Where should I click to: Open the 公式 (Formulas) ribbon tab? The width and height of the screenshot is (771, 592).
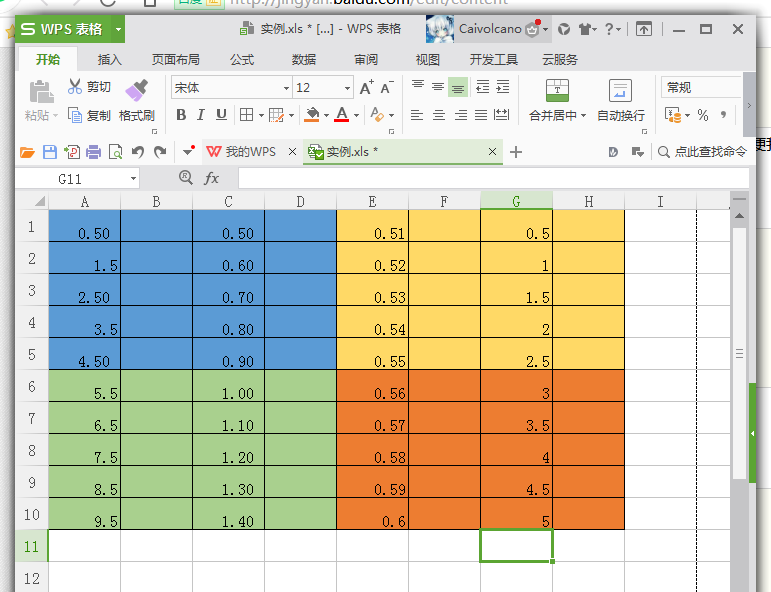241,60
